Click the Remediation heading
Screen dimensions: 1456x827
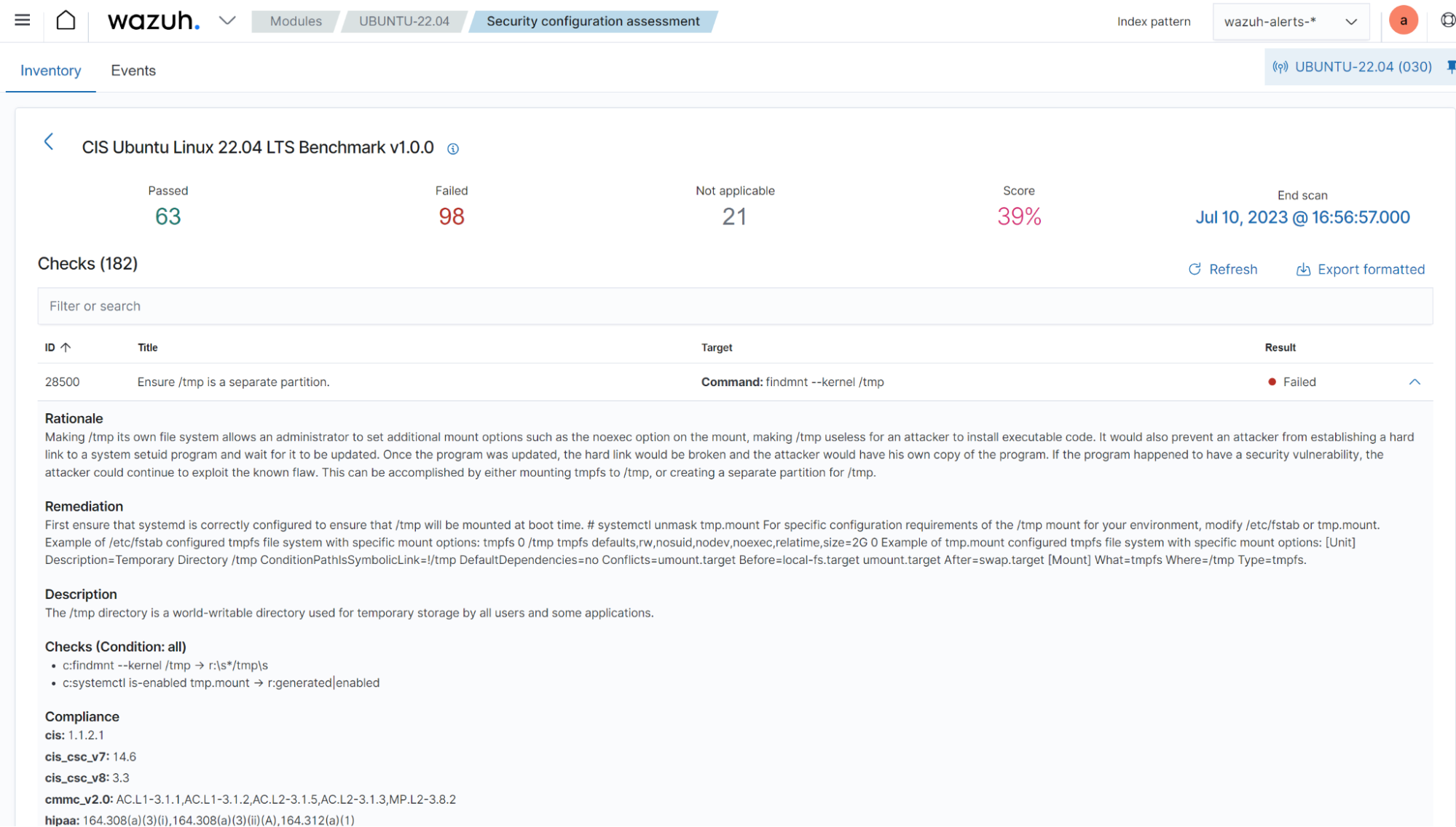pyautogui.click(x=84, y=506)
